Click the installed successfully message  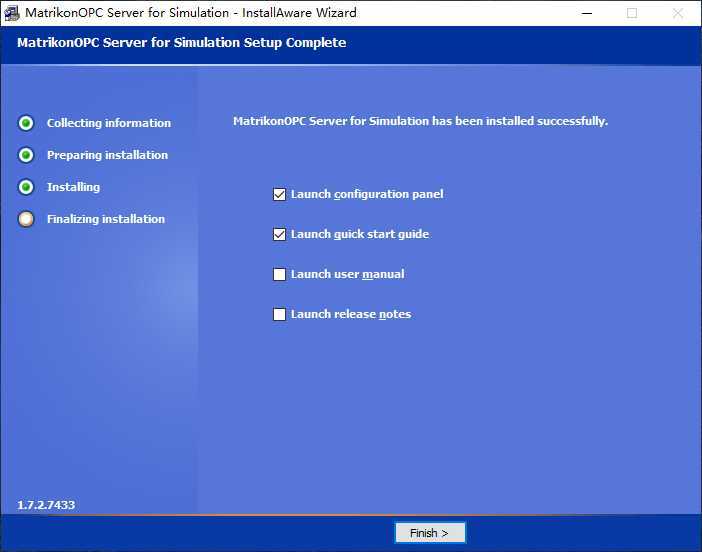pos(420,121)
